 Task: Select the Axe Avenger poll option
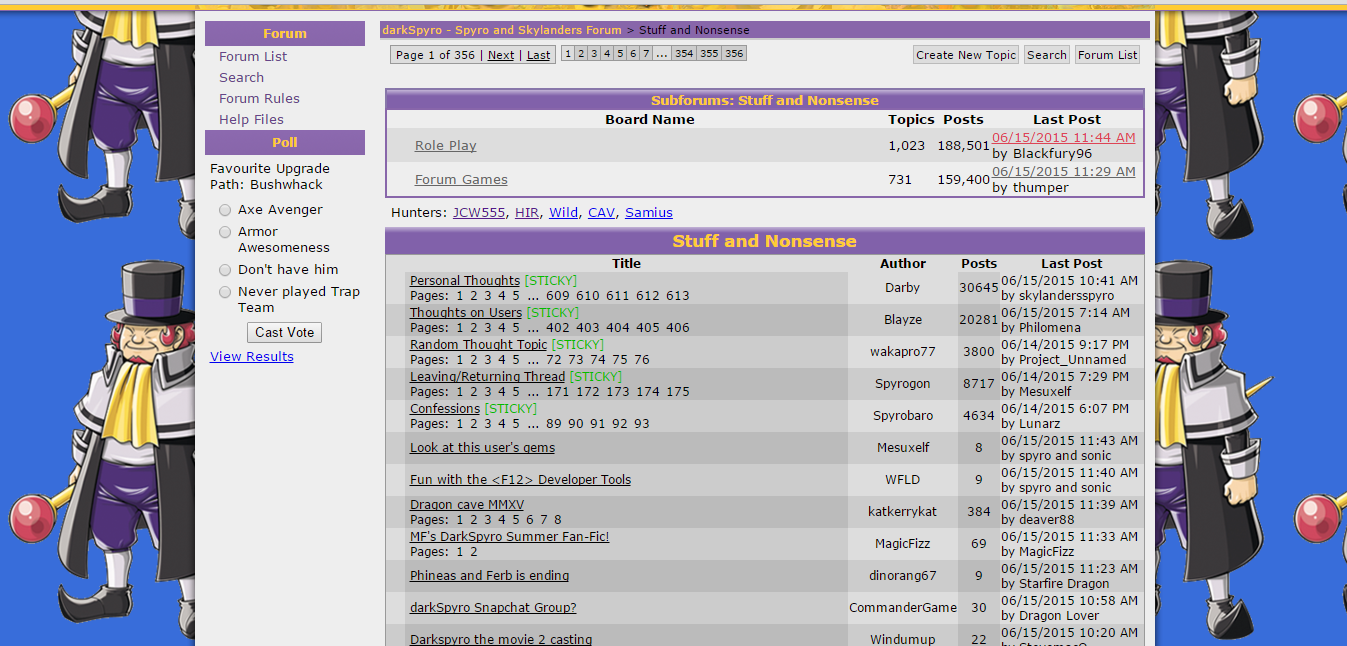click(x=225, y=210)
